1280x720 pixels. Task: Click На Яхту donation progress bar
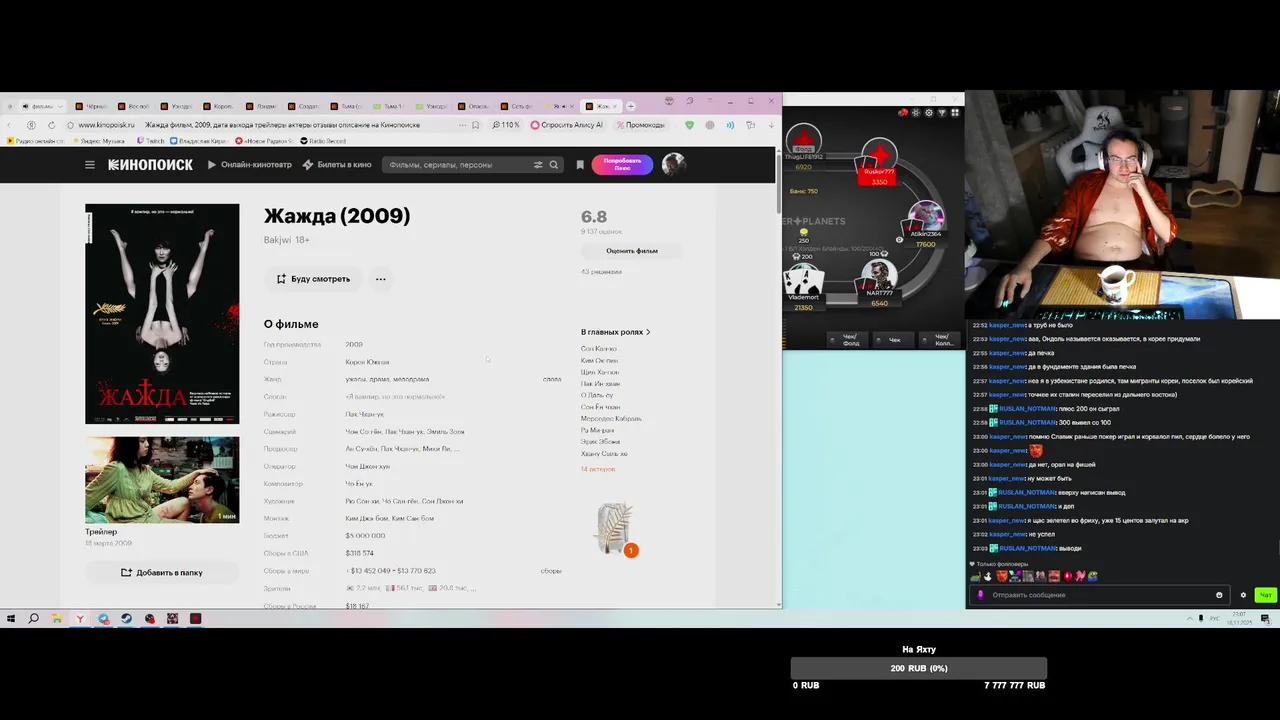(x=919, y=668)
